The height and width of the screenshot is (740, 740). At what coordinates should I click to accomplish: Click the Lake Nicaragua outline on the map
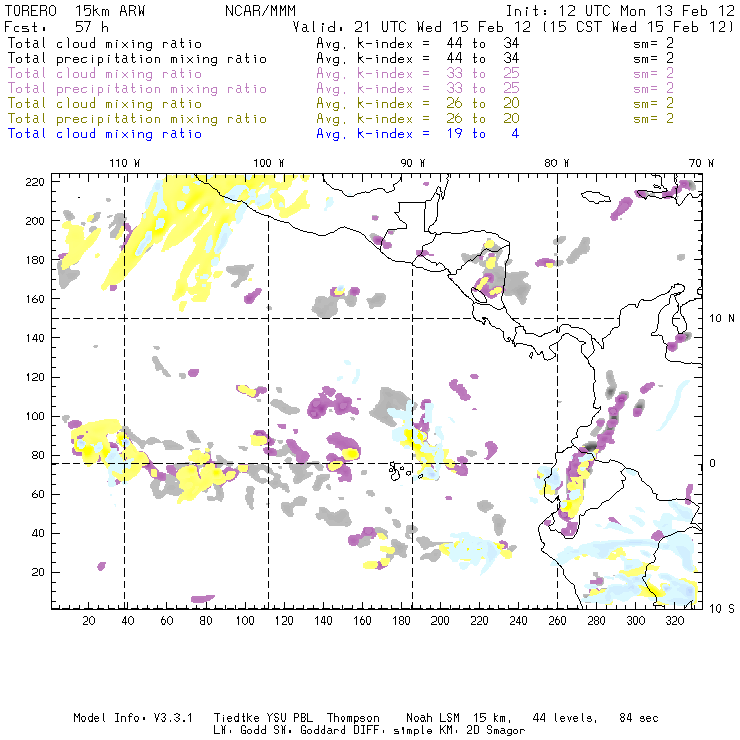pyautogui.click(x=479, y=295)
